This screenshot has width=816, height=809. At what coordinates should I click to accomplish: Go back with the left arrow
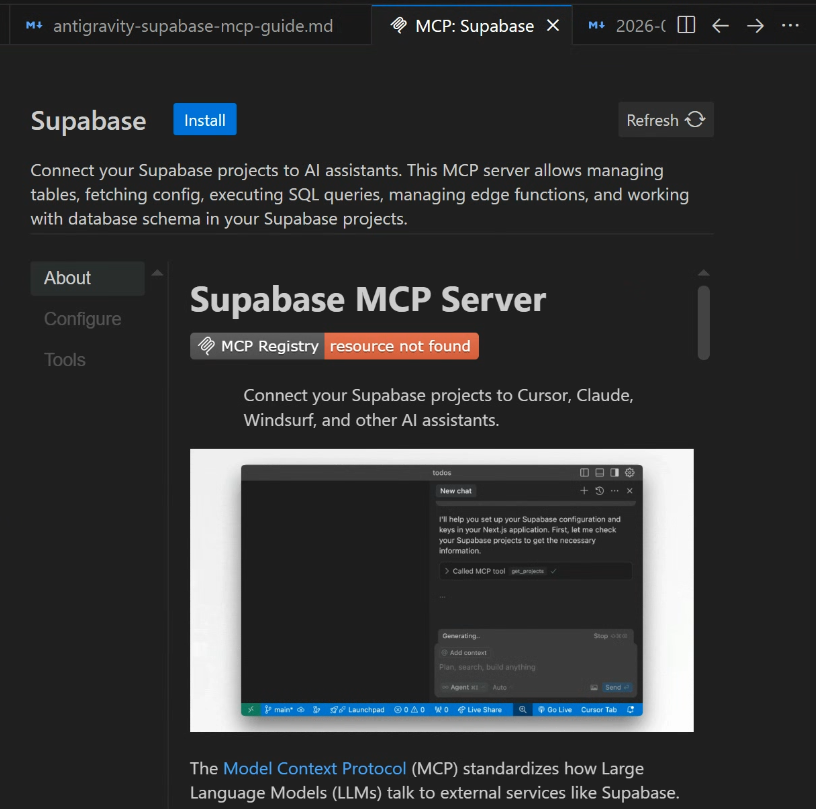pyautogui.click(x=720, y=25)
